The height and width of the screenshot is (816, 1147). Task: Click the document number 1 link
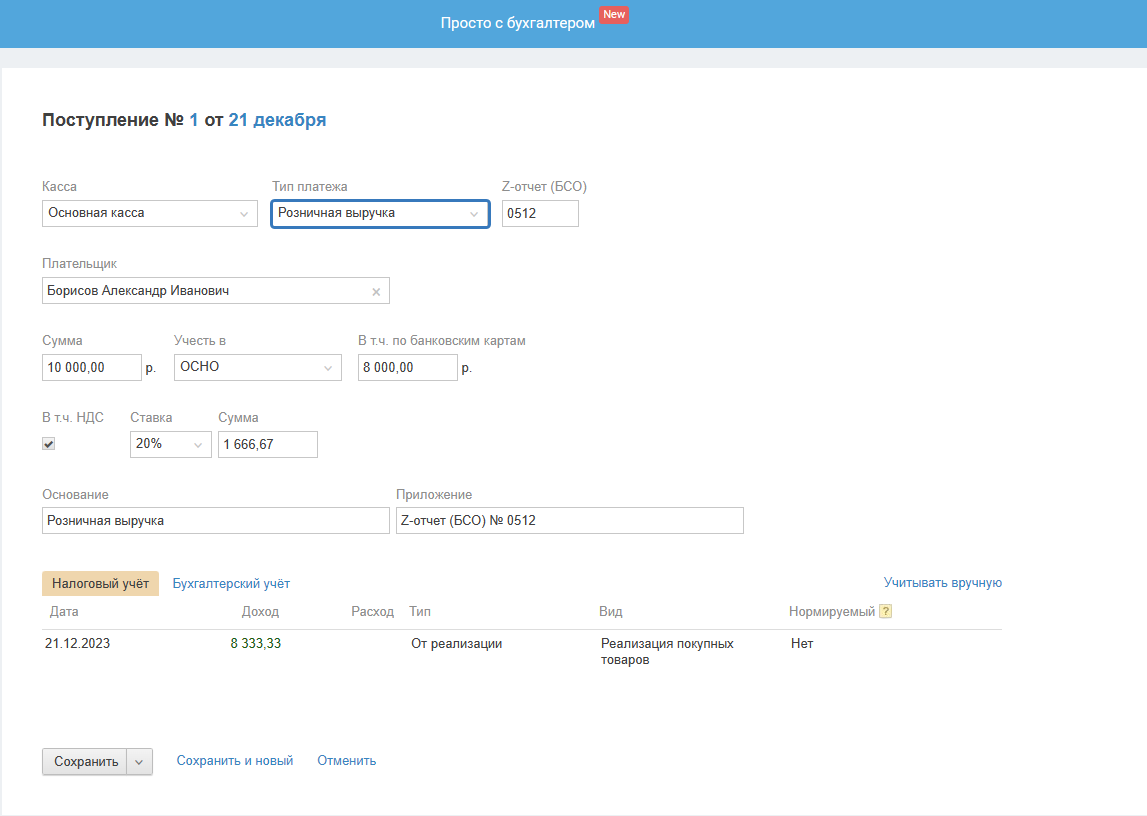194,120
